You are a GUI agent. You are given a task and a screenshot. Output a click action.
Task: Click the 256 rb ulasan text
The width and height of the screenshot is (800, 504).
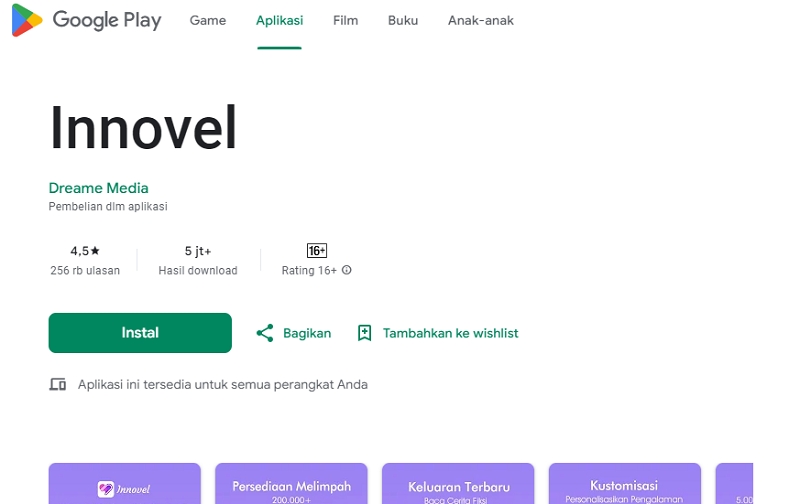(85, 270)
